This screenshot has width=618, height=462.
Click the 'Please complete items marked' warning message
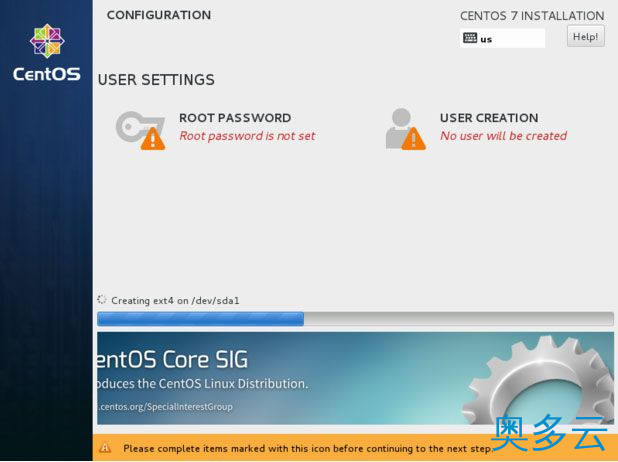coord(307,449)
